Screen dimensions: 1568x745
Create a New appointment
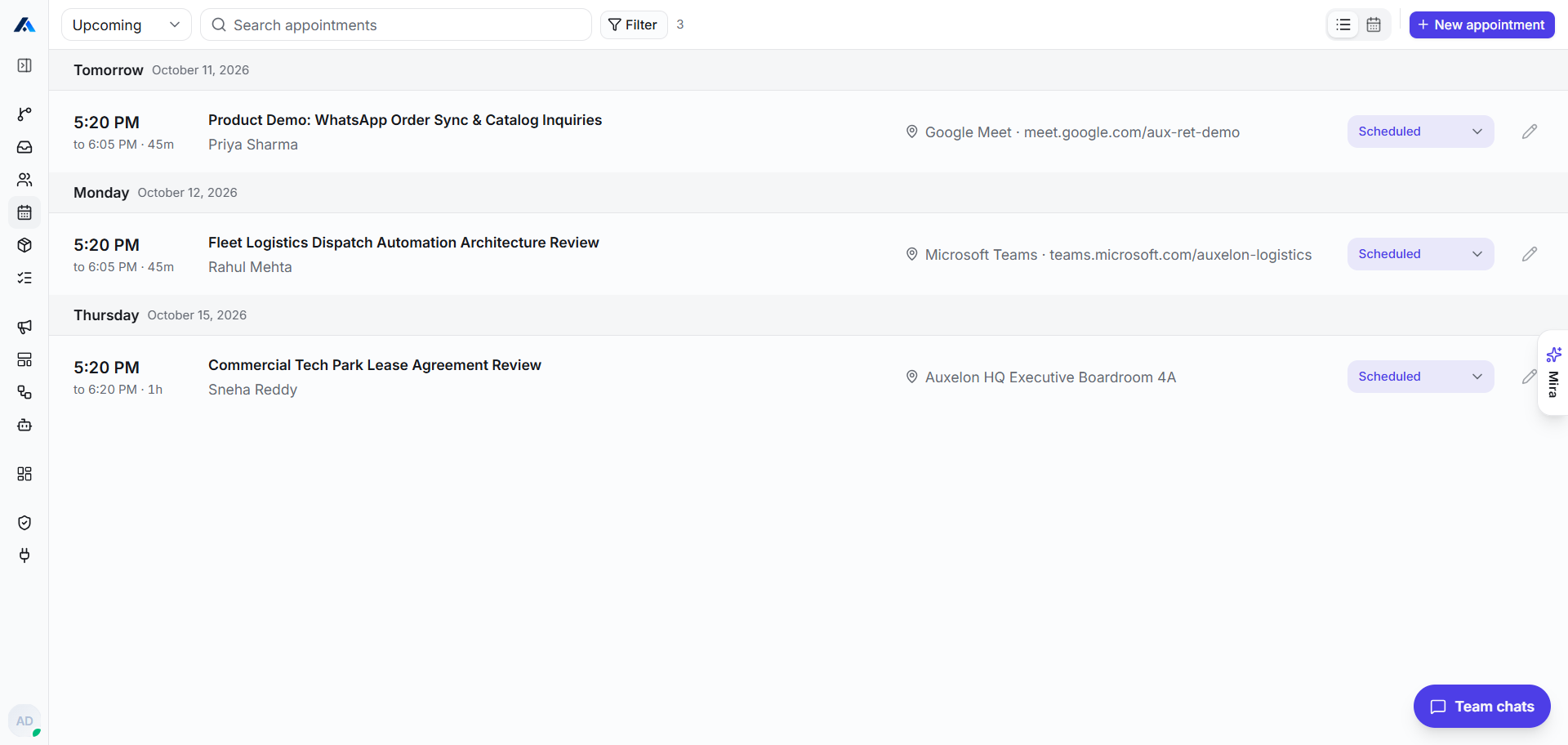pyautogui.click(x=1481, y=25)
